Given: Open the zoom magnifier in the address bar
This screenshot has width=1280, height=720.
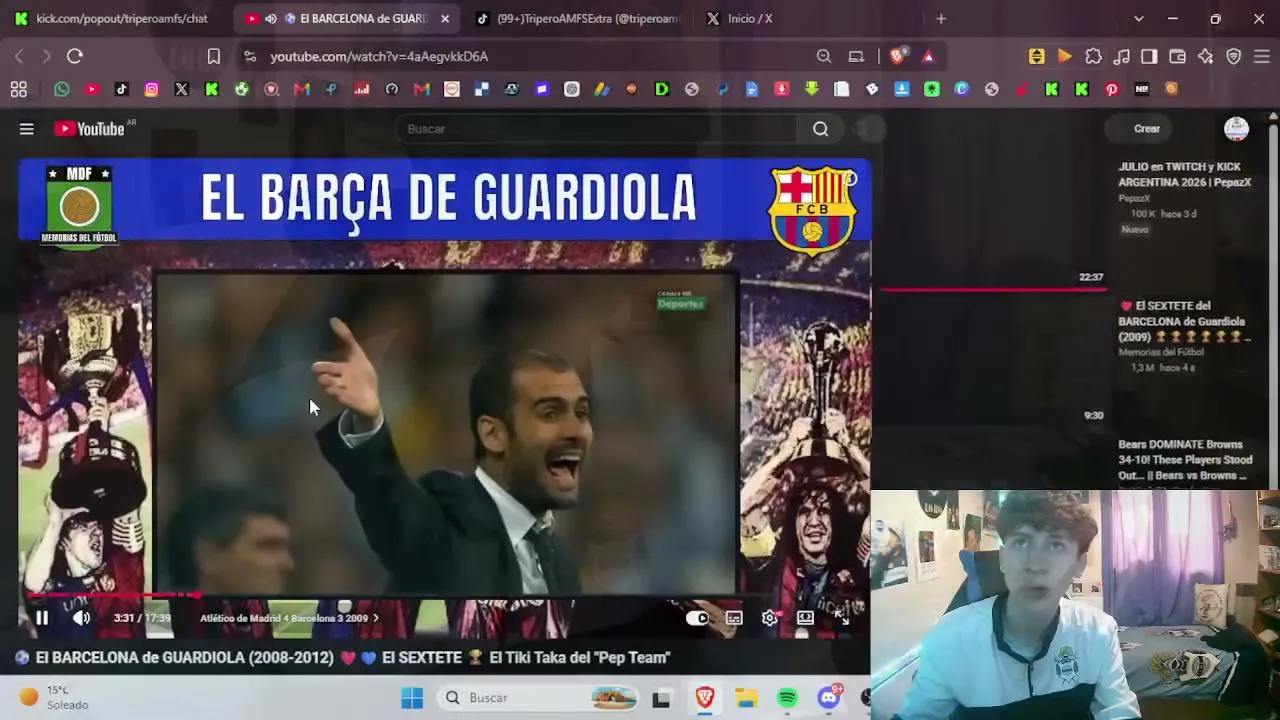Looking at the screenshot, I should 824,57.
